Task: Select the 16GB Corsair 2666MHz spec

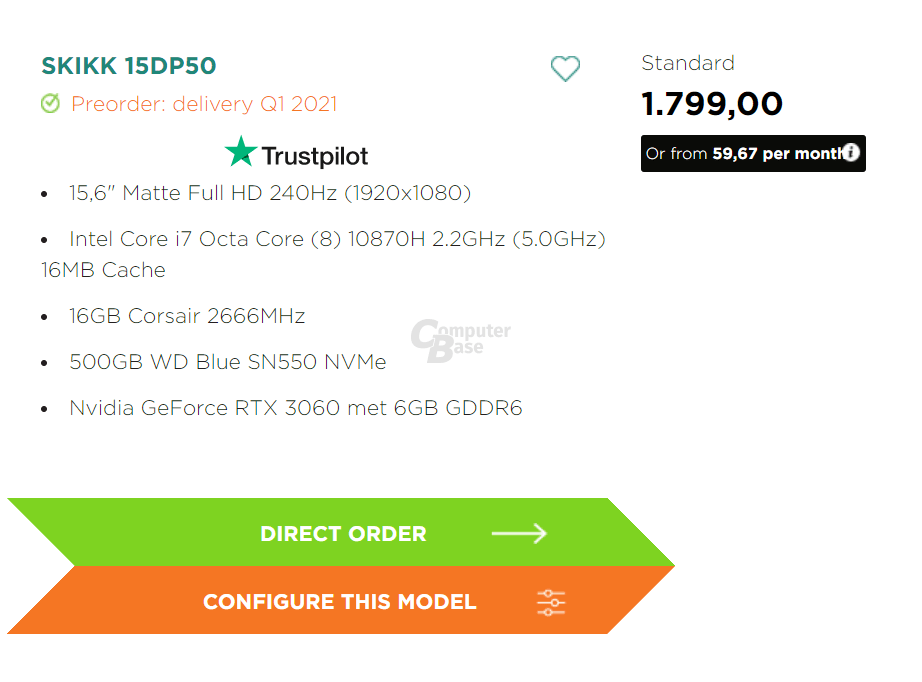Action: tap(187, 316)
